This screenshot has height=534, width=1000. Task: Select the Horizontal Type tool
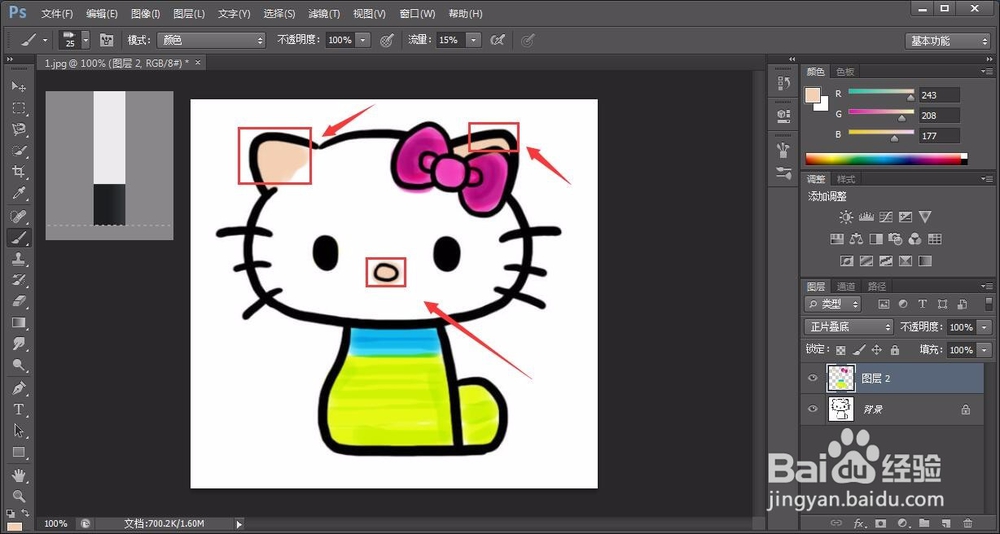[18, 409]
